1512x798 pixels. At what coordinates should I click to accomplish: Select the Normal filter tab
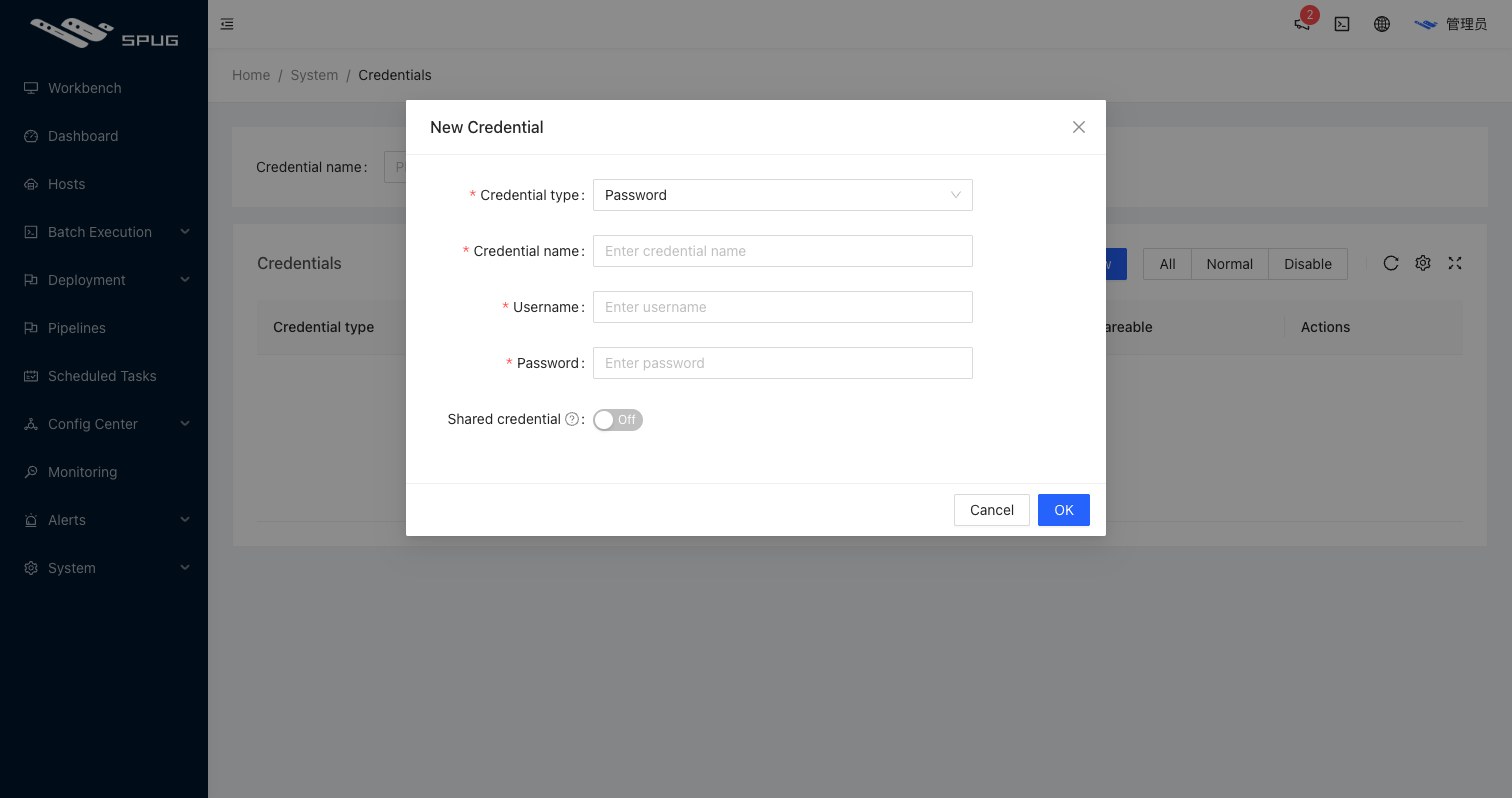point(1230,264)
